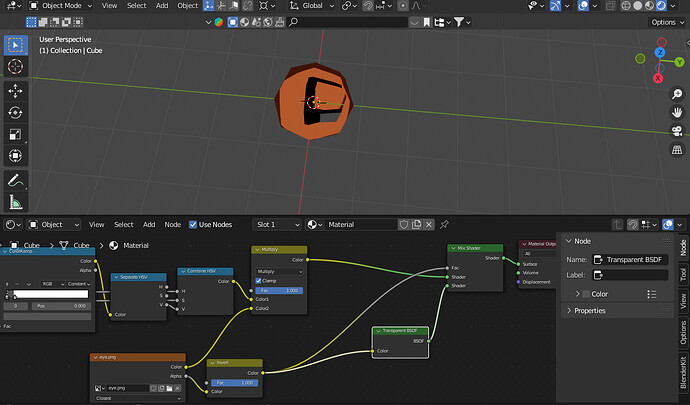This screenshot has width=690, height=405.
Task: Switch to wireframe viewport shading
Action: [x=626, y=6]
